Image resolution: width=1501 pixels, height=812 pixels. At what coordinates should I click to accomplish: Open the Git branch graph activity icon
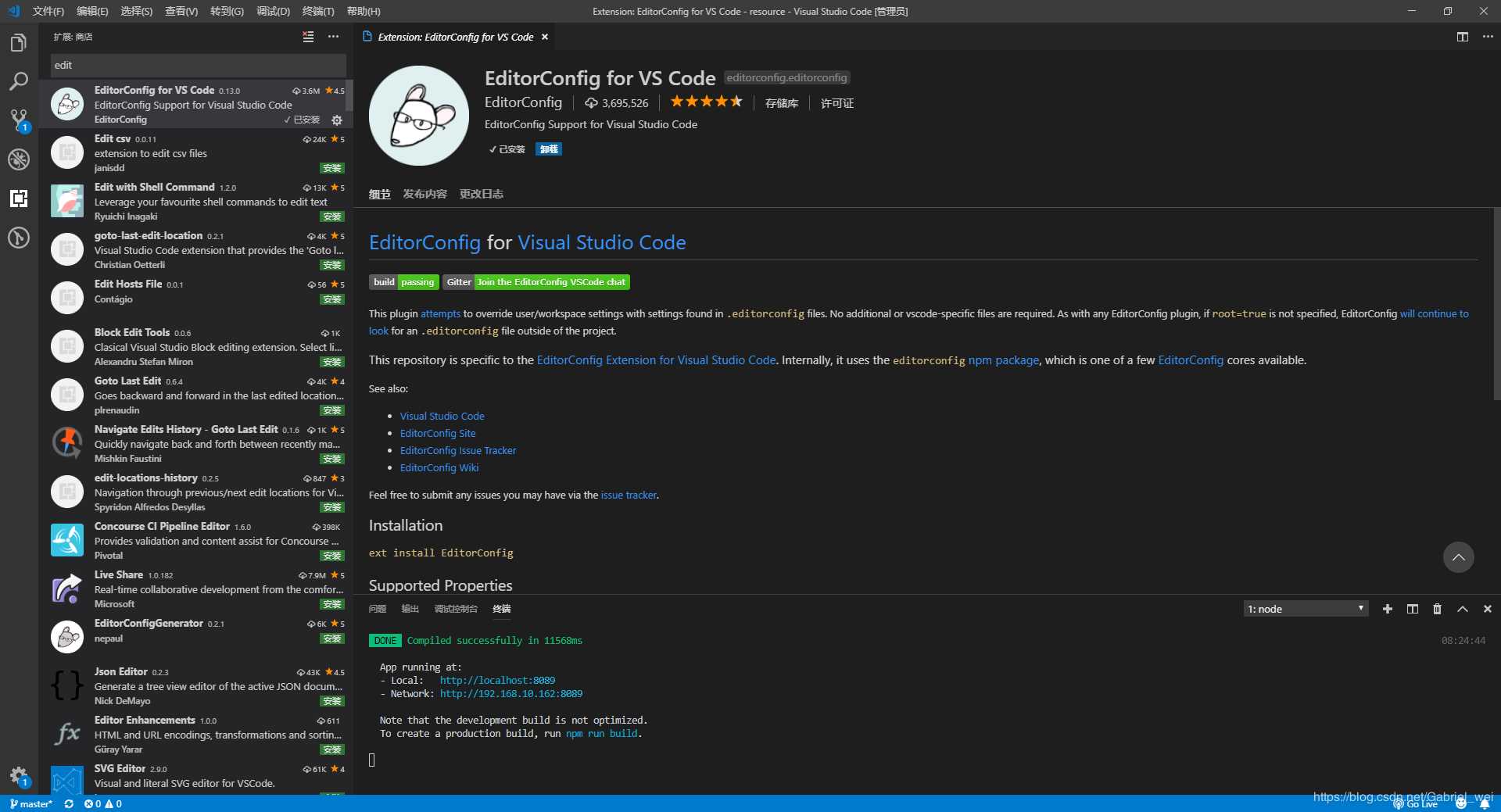(x=19, y=238)
